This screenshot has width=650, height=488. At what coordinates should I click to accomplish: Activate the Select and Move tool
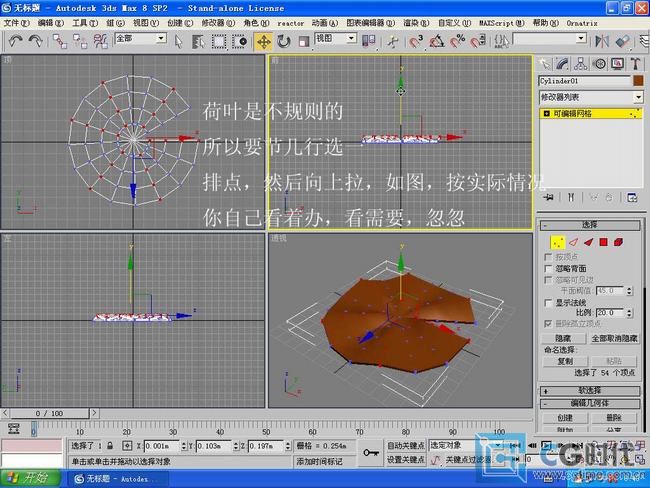[x=264, y=41]
